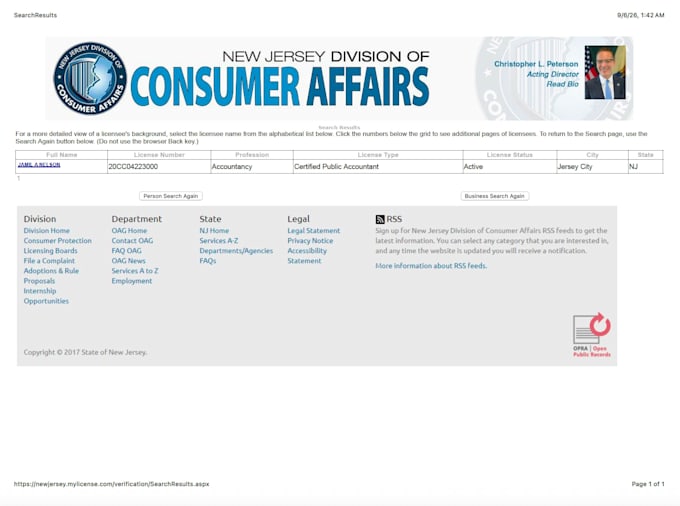
Task: Click the page URL in the footer
Action: (111, 484)
